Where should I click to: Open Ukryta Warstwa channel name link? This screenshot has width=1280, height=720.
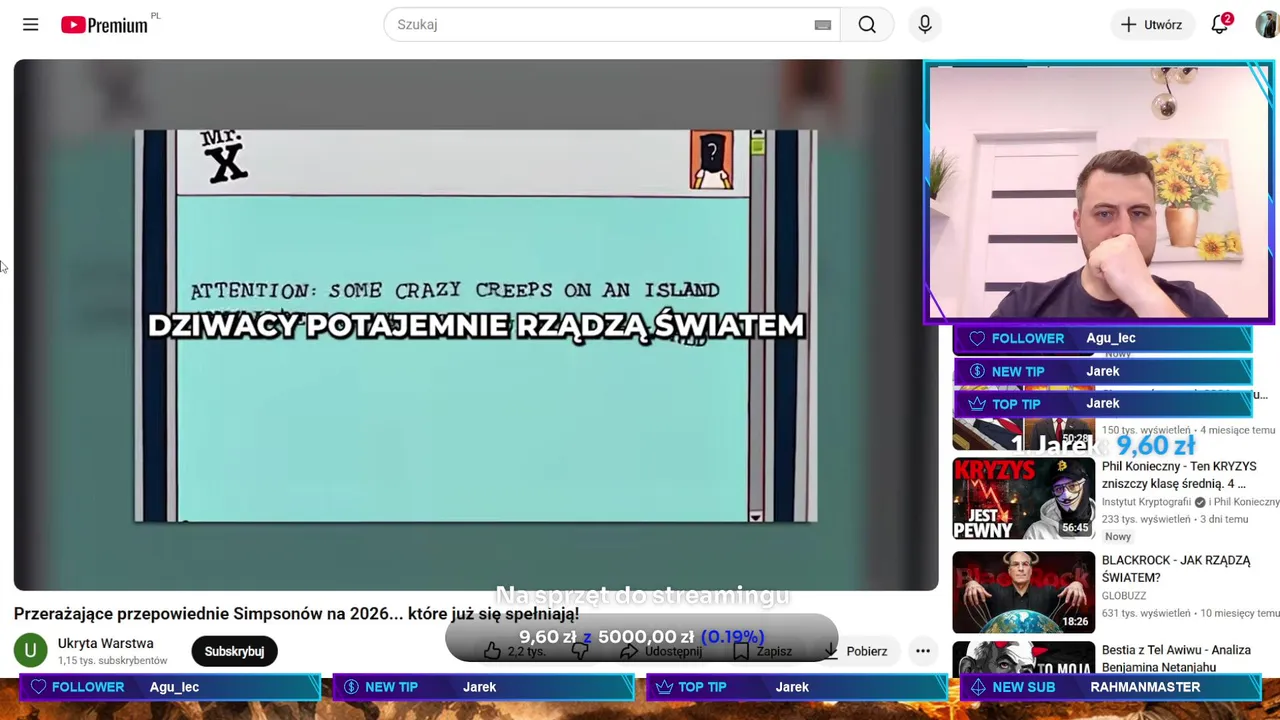[105, 644]
